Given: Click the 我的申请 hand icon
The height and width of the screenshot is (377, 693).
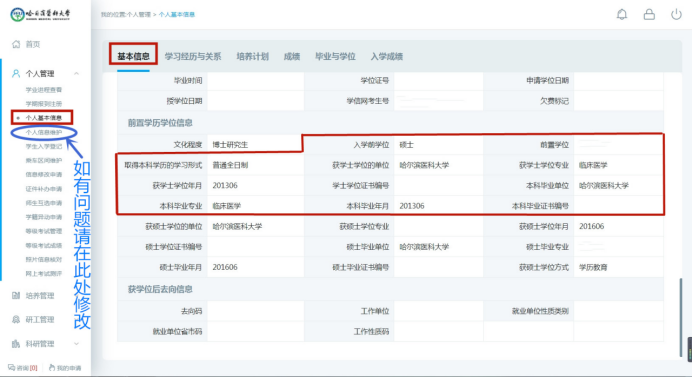Looking at the screenshot, I should point(52,367).
